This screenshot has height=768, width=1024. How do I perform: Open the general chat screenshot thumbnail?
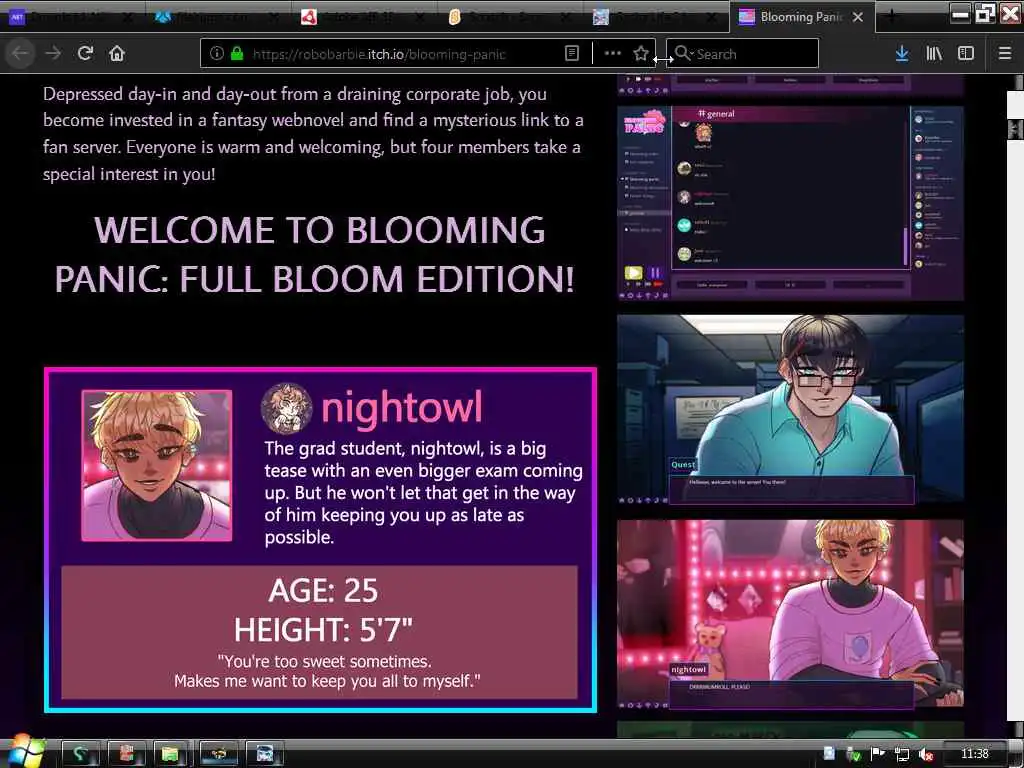point(790,202)
